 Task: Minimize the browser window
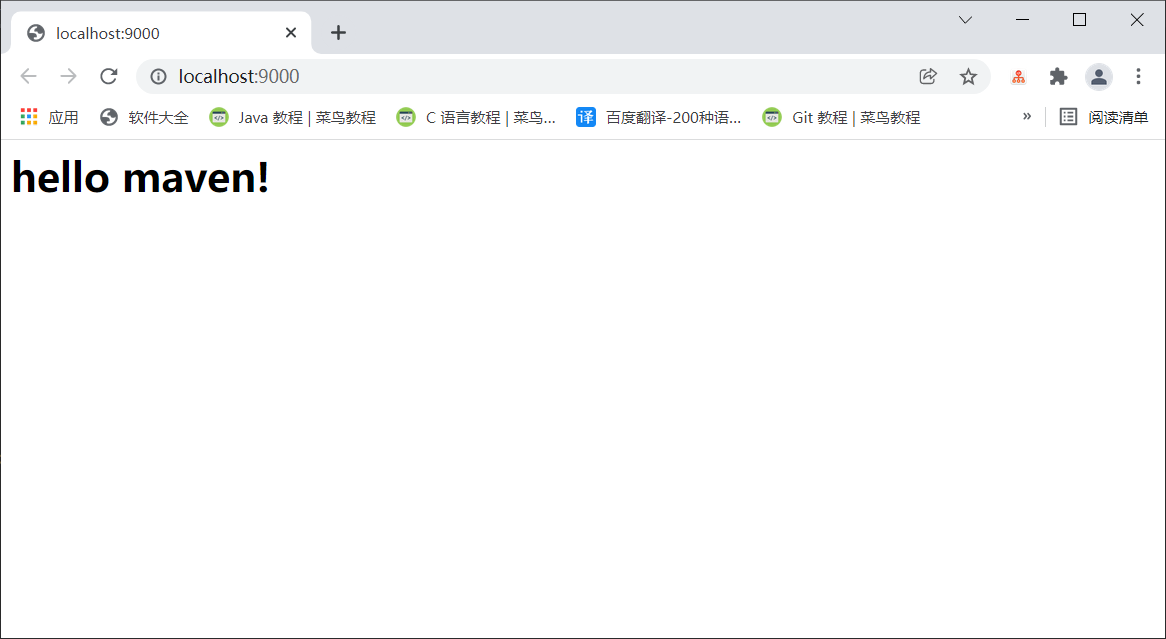1022,20
